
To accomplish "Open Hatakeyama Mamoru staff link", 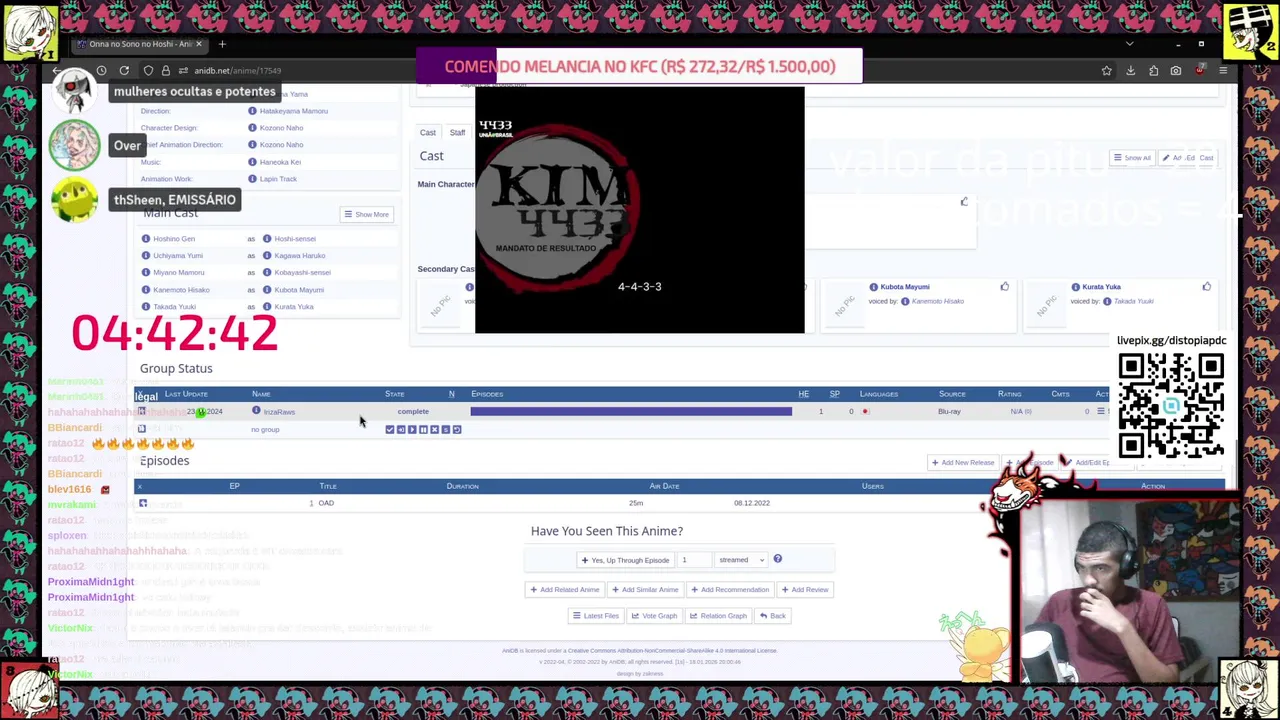I will point(293,111).
